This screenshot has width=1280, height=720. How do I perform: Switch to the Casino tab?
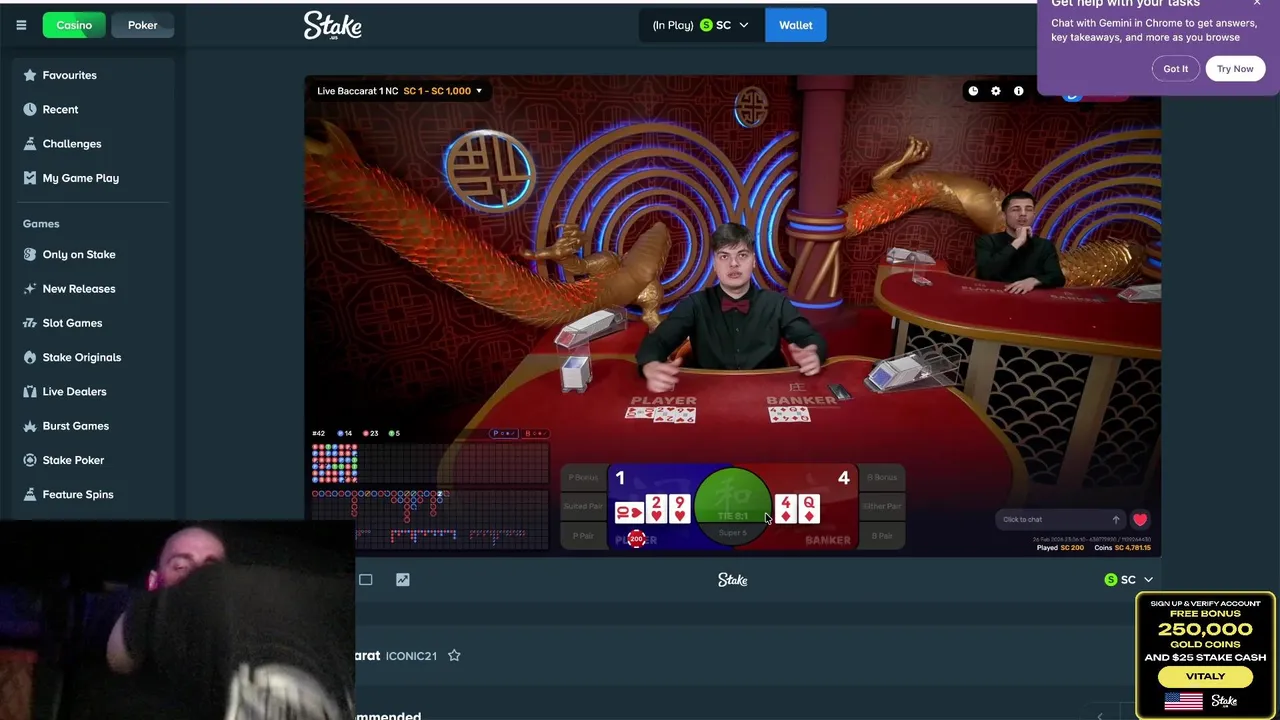pyautogui.click(x=74, y=25)
